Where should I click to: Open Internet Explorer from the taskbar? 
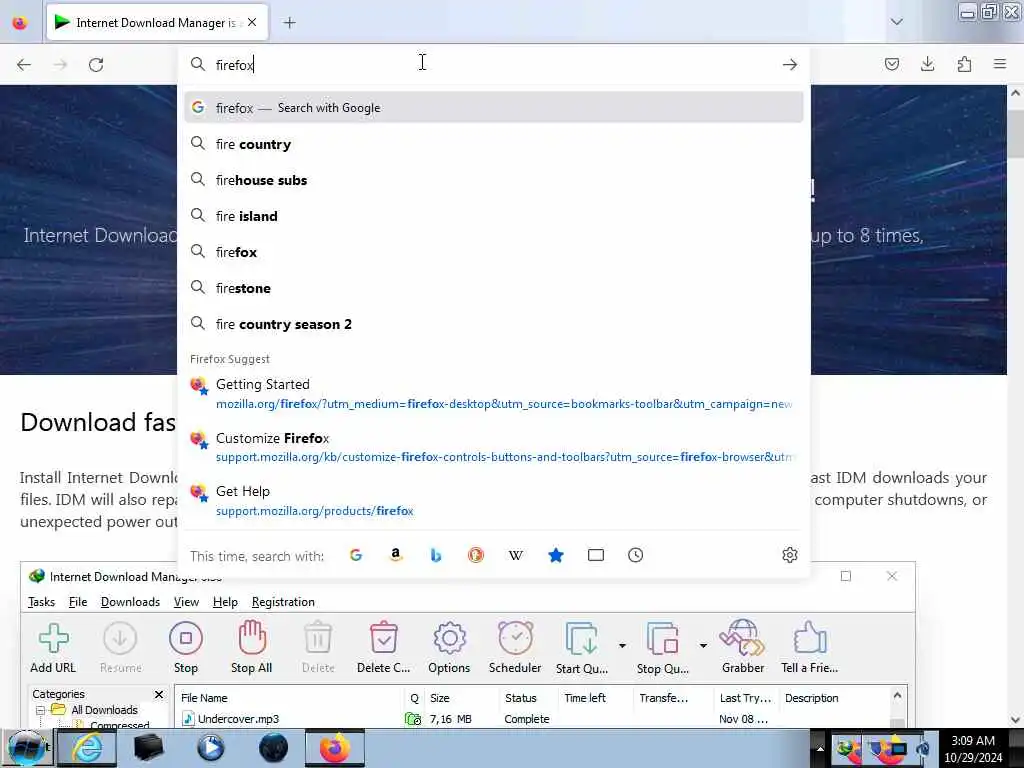click(x=87, y=748)
